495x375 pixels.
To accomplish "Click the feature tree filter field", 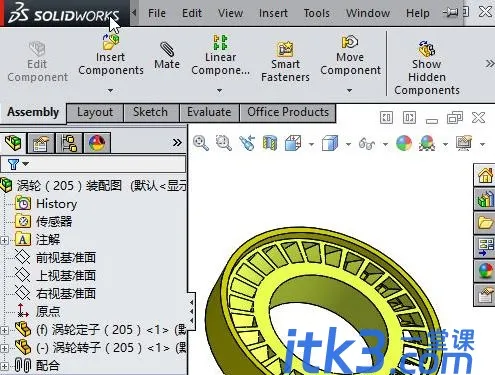I will point(93,164).
